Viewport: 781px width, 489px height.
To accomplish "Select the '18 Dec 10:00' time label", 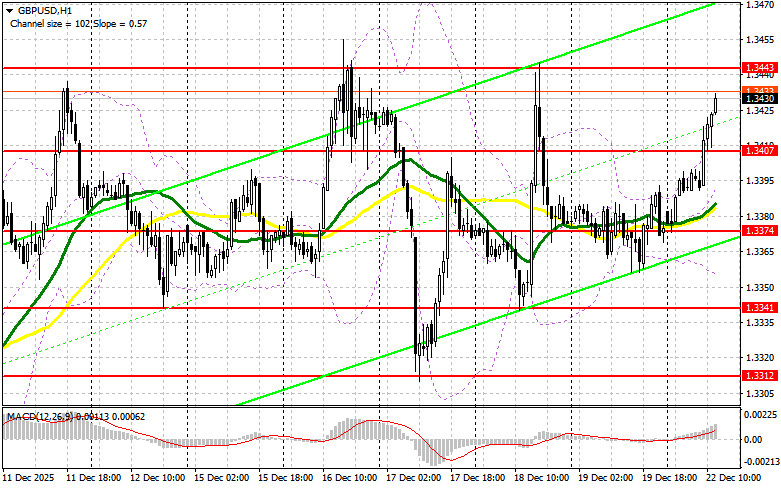I will (541, 478).
